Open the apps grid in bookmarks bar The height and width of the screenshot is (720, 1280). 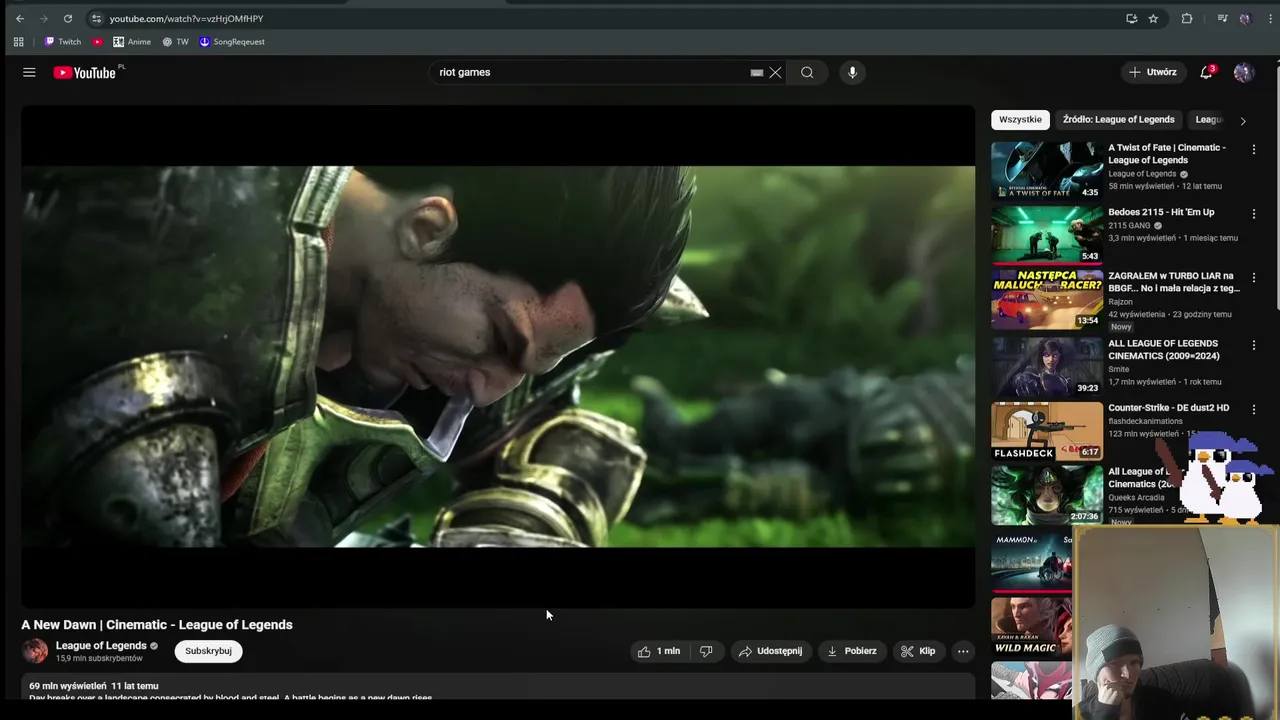pyautogui.click(x=18, y=42)
